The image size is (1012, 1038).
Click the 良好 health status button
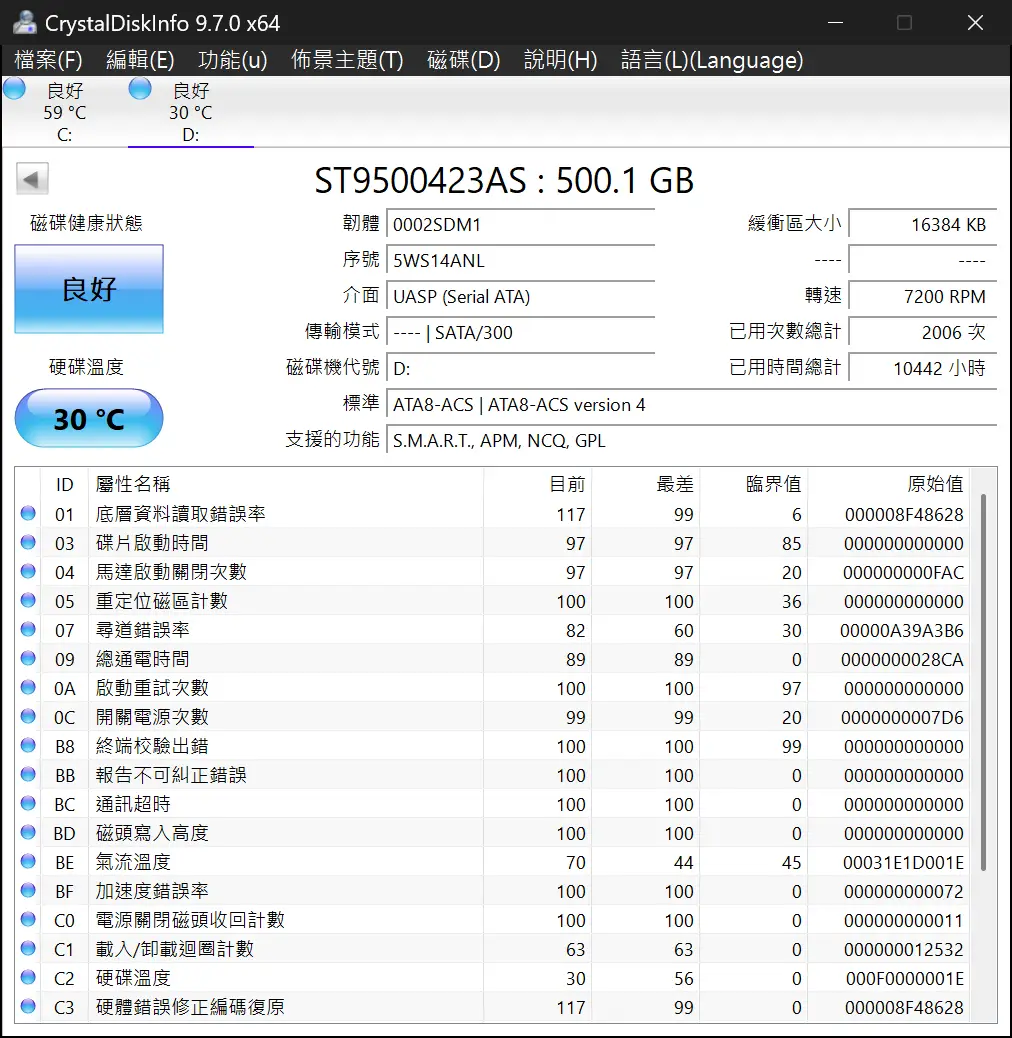click(89, 289)
